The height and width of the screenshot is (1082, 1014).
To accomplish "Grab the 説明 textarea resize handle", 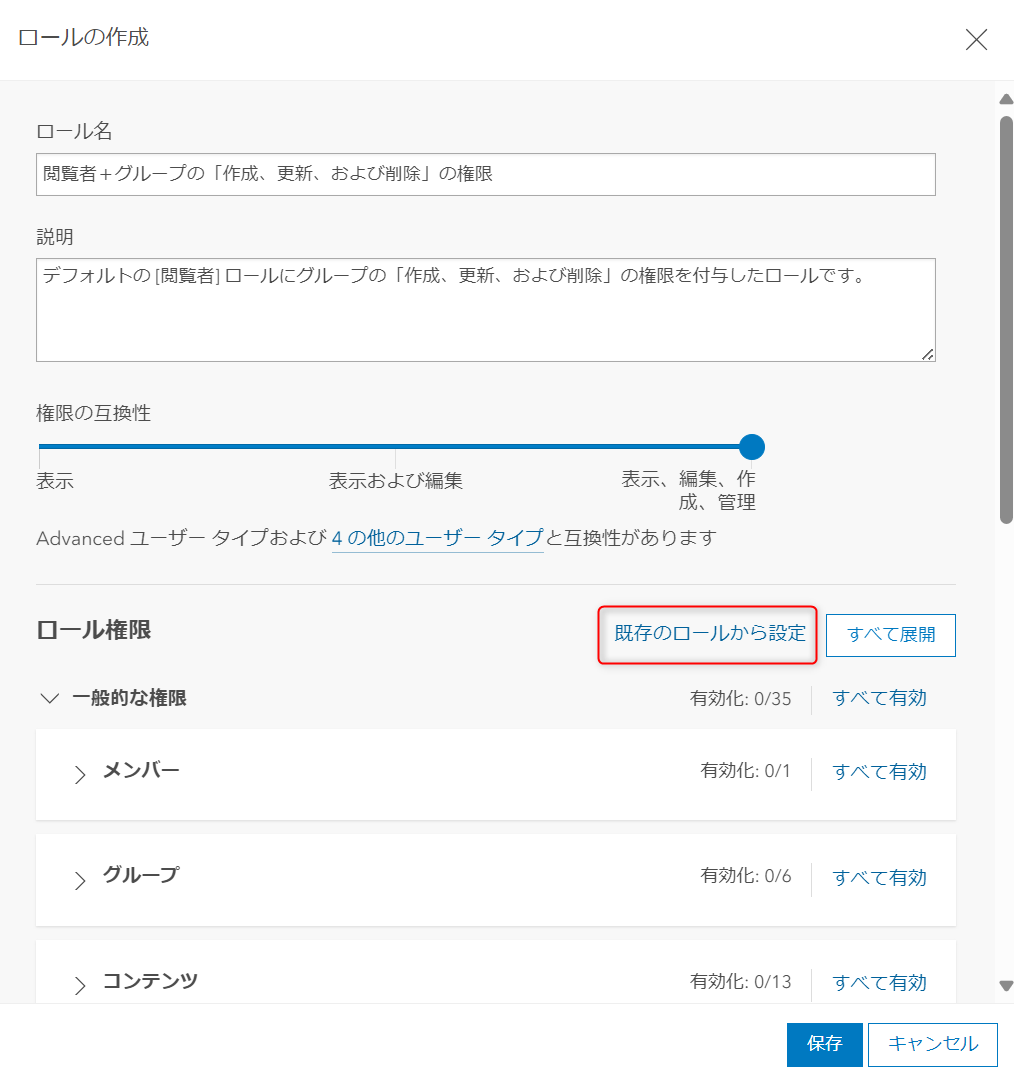I will pos(928,354).
